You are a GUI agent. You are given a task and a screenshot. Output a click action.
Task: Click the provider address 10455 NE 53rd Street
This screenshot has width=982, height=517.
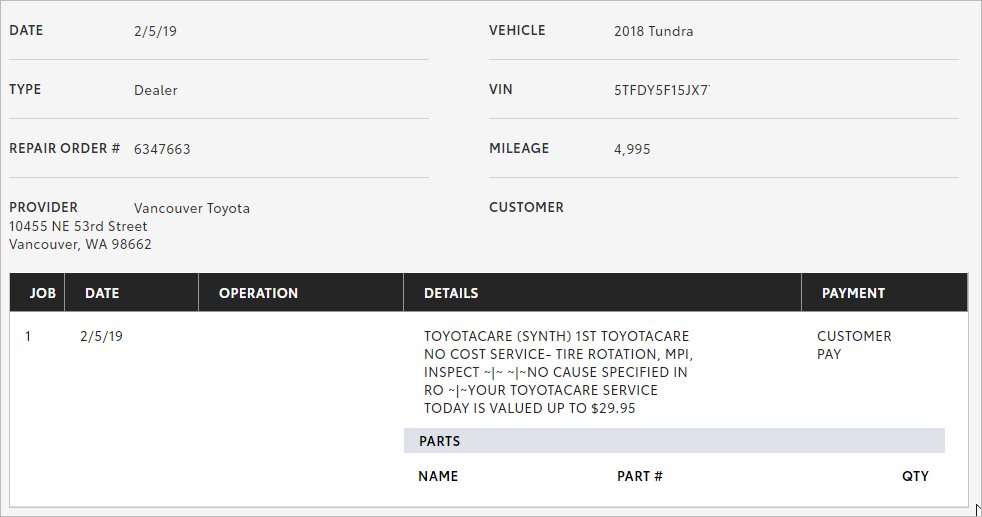(x=78, y=227)
